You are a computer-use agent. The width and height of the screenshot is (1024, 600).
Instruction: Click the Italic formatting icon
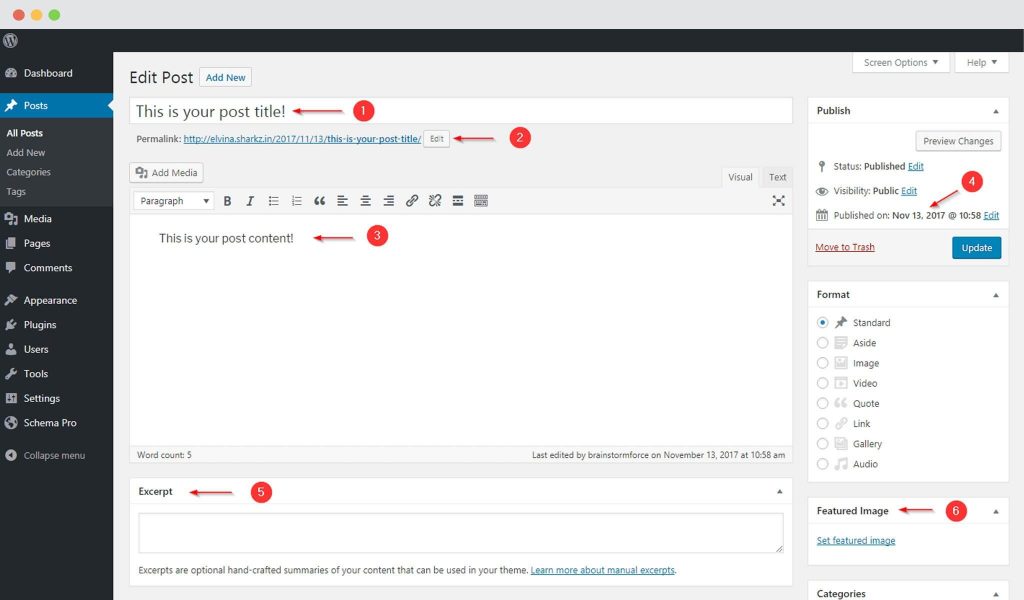(x=250, y=201)
